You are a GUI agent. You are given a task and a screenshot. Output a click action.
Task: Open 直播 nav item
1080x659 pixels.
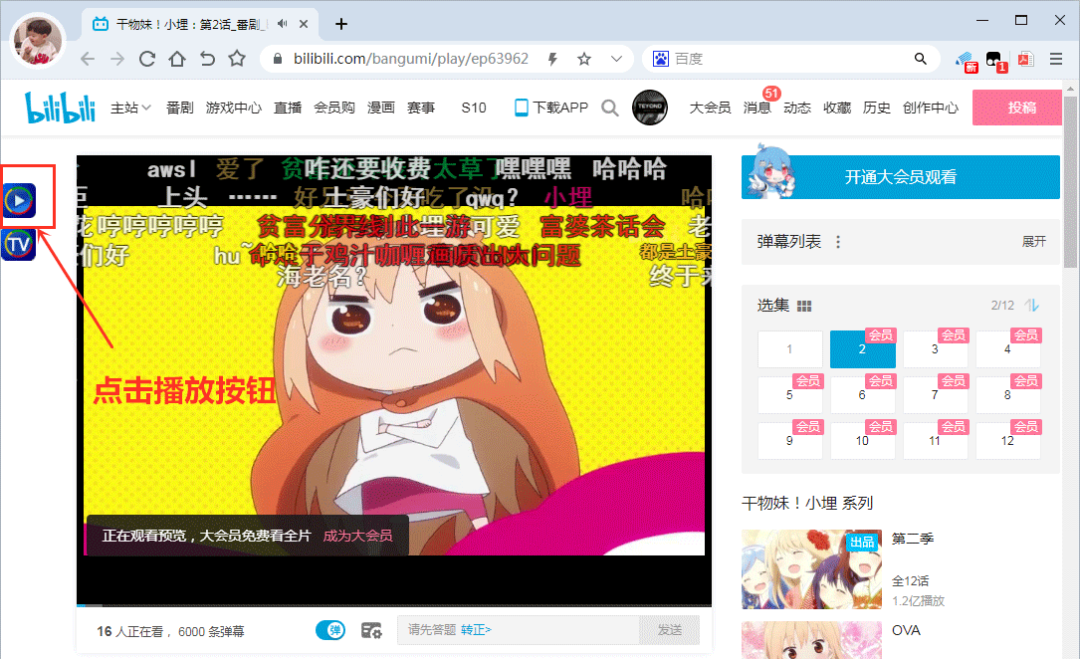[x=287, y=108]
